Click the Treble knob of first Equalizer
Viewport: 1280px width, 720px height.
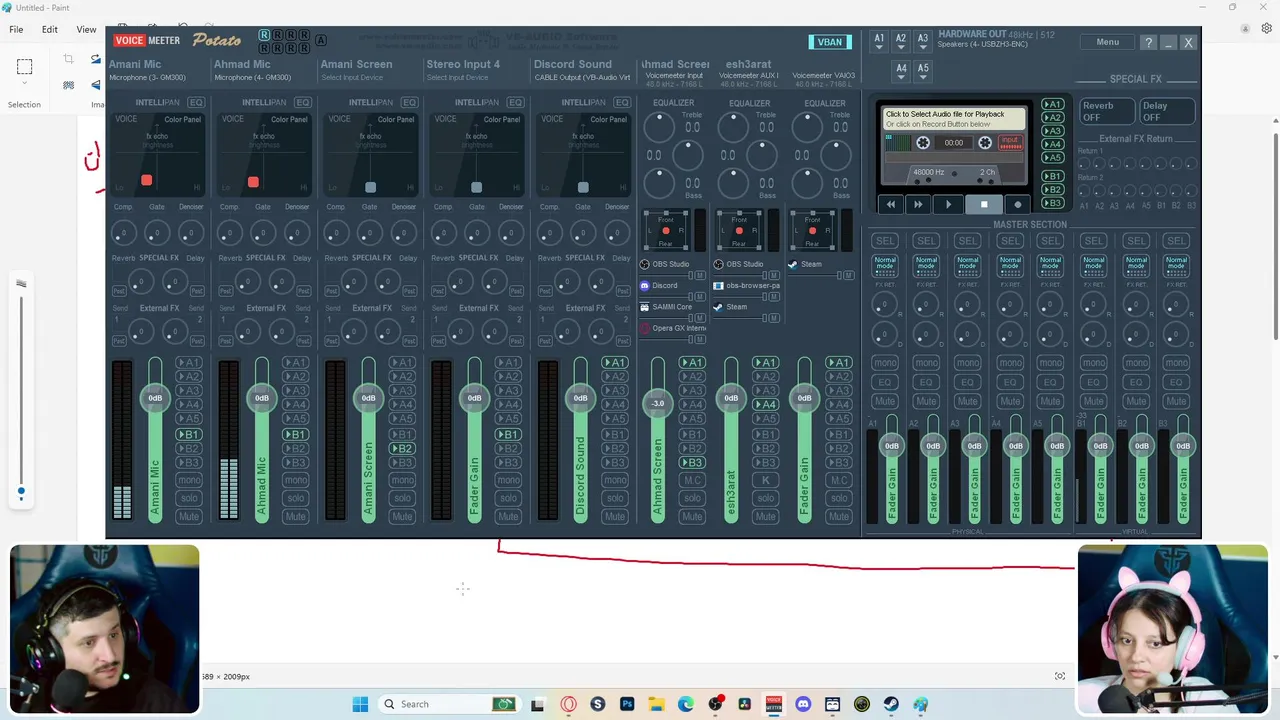(659, 126)
